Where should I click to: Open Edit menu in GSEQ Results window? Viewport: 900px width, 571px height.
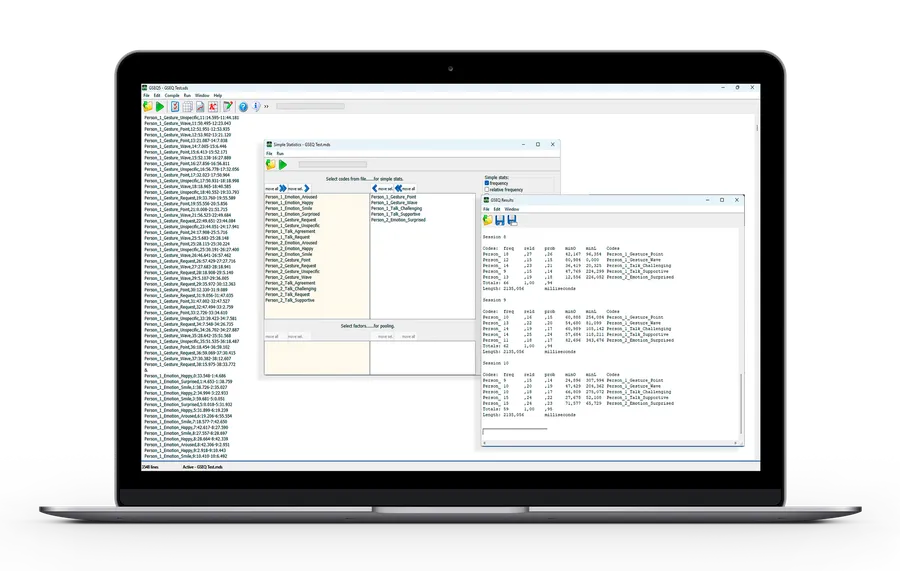pos(497,209)
